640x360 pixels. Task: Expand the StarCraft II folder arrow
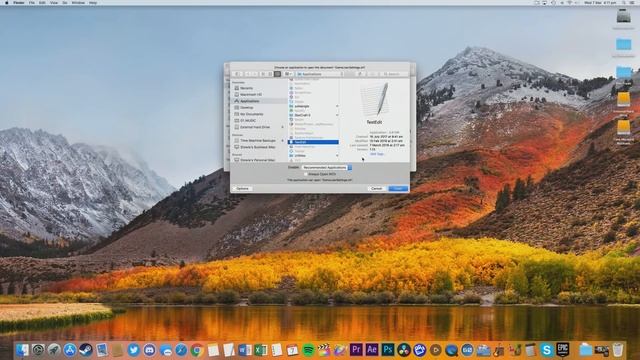(x=337, y=115)
